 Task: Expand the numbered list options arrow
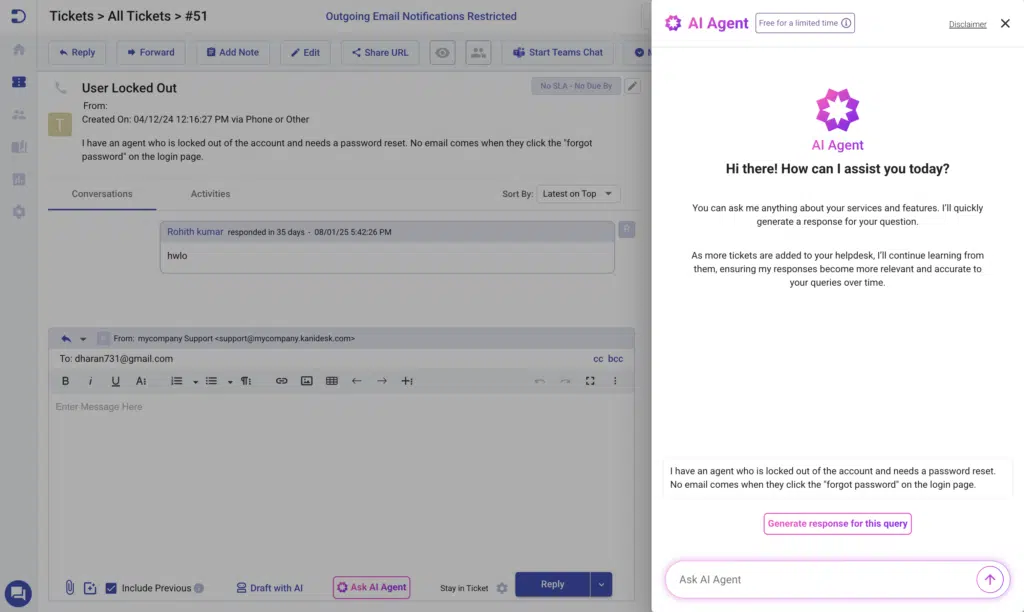pyautogui.click(x=194, y=381)
